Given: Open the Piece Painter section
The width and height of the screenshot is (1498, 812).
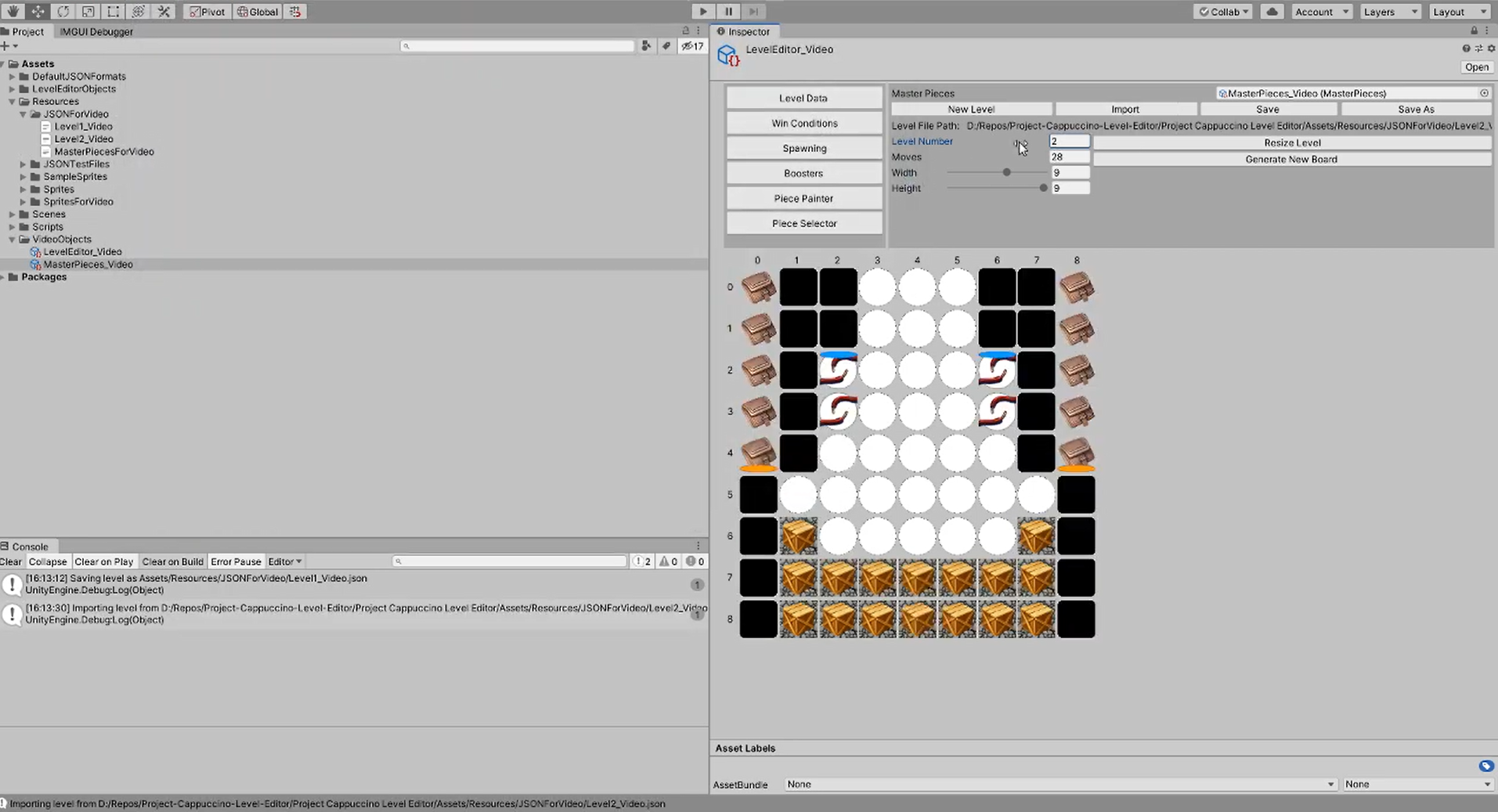Looking at the screenshot, I should pos(803,199).
